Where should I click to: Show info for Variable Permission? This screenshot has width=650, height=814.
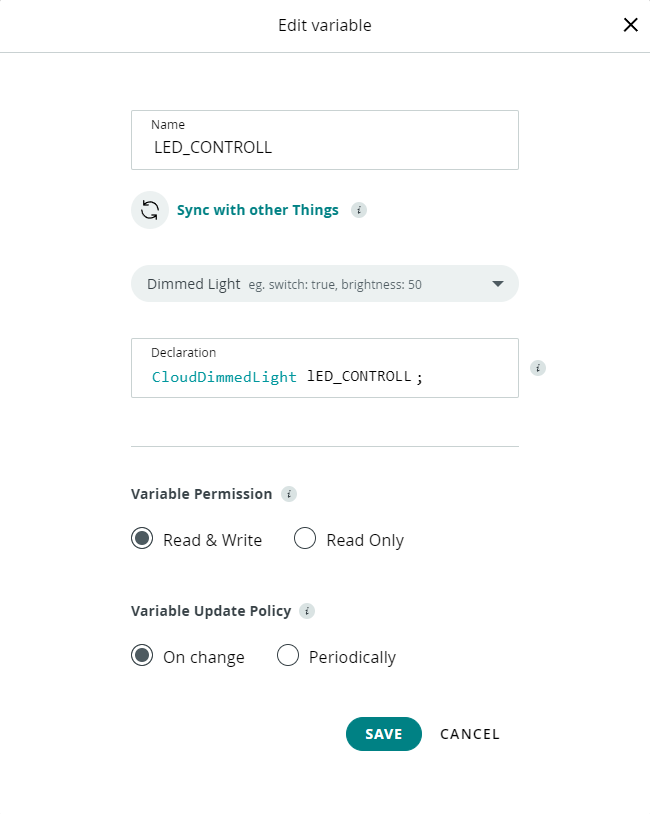289,494
